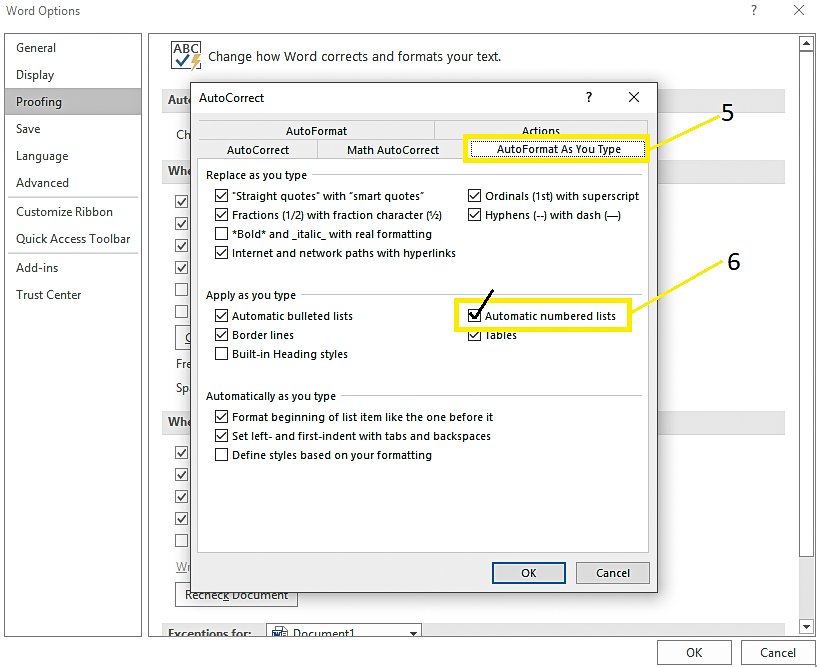Click Word Options scrollbar down arrow
The image size is (817, 667).
[x=806, y=627]
